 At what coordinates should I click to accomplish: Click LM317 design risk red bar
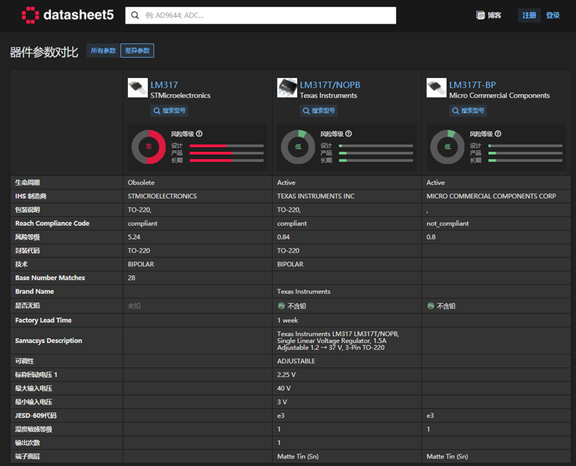click(208, 146)
